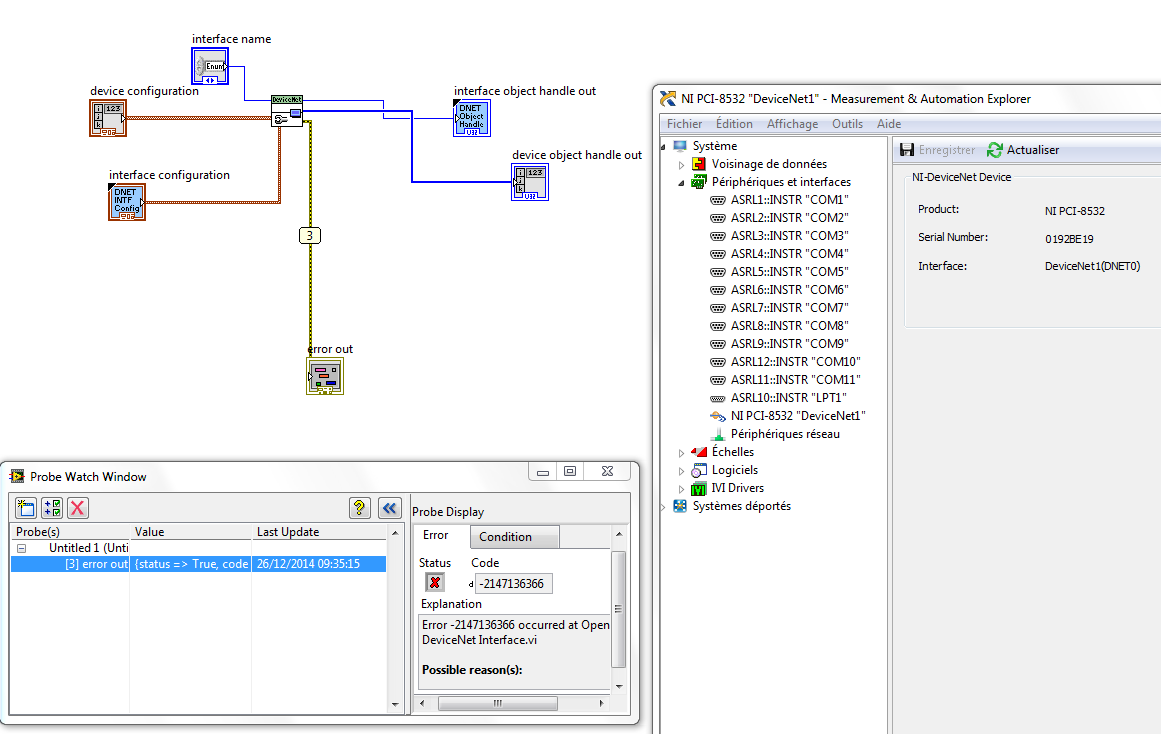Expand the Échelles node
The width and height of the screenshot is (1161, 734).
682,453
